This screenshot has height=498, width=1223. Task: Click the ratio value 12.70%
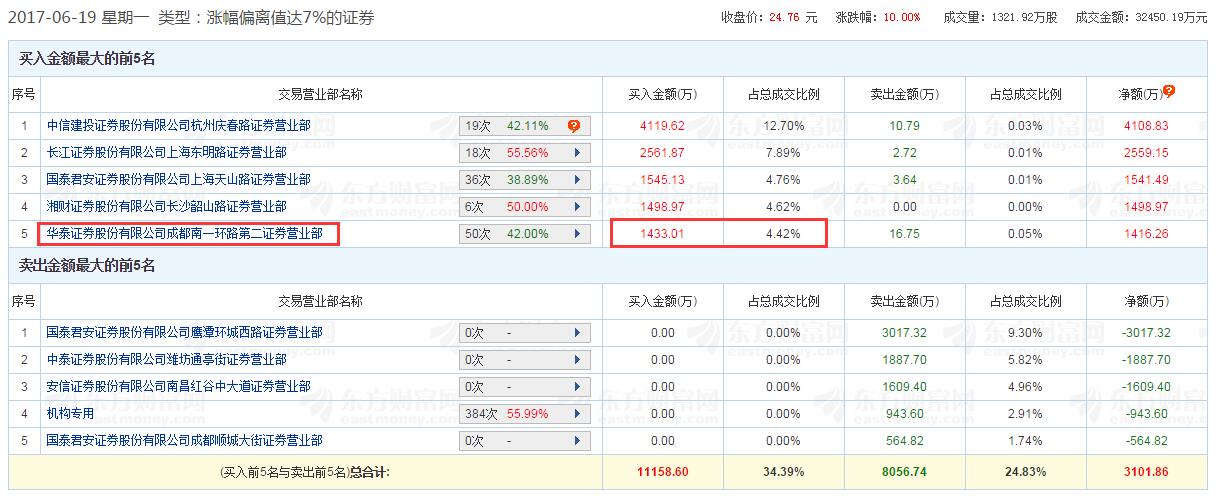click(x=783, y=126)
